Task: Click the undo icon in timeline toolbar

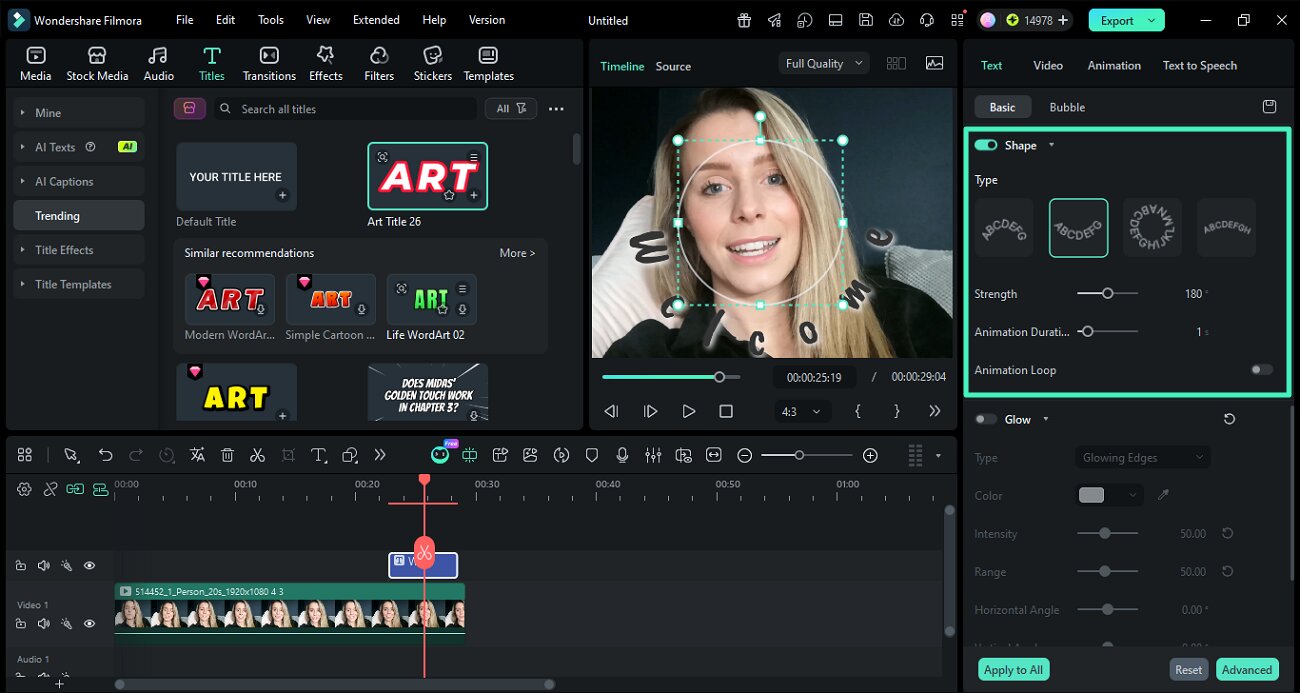Action: coord(105,455)
